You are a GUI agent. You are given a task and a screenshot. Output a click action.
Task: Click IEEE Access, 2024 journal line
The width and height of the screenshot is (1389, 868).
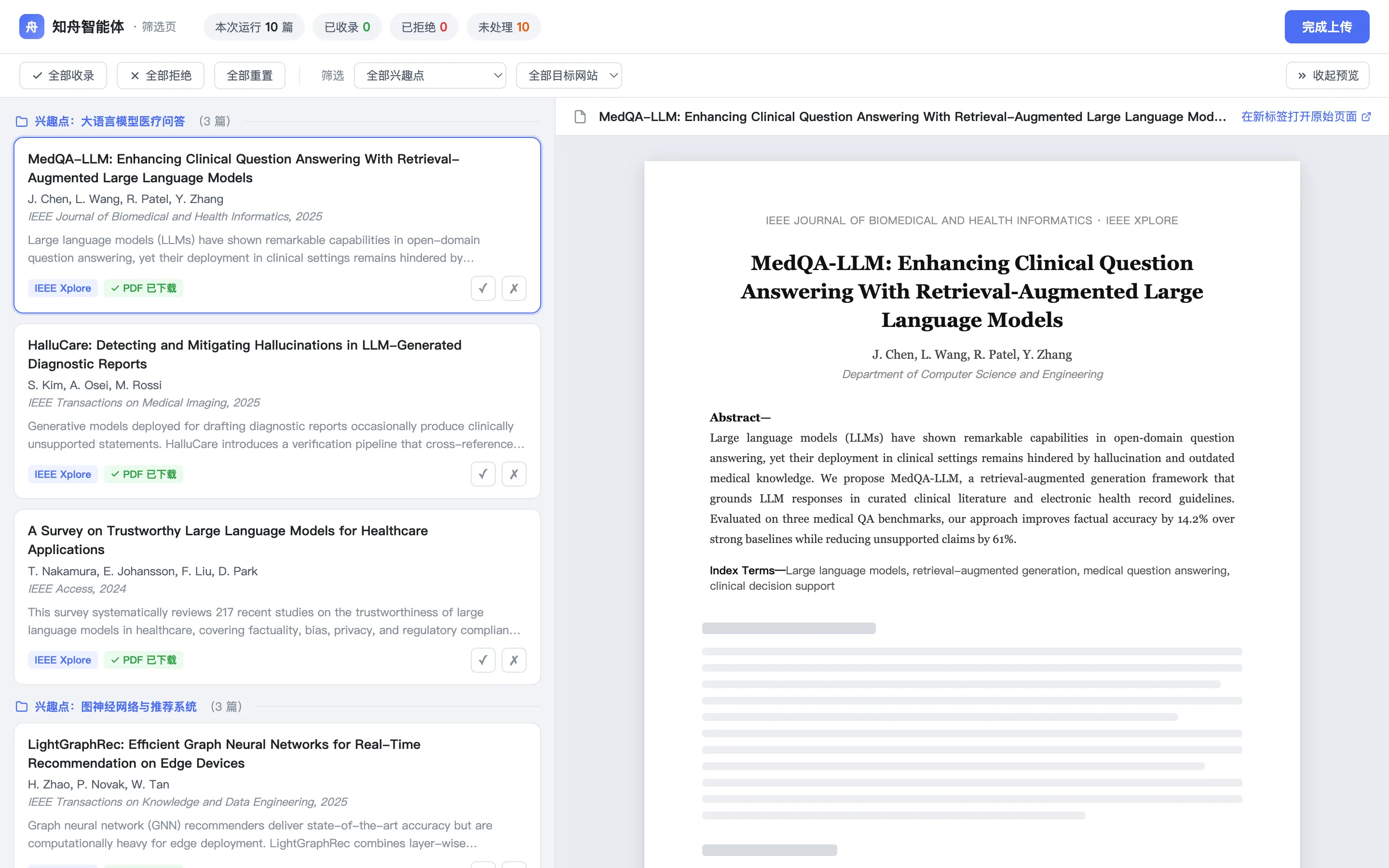tap(77, 588)
